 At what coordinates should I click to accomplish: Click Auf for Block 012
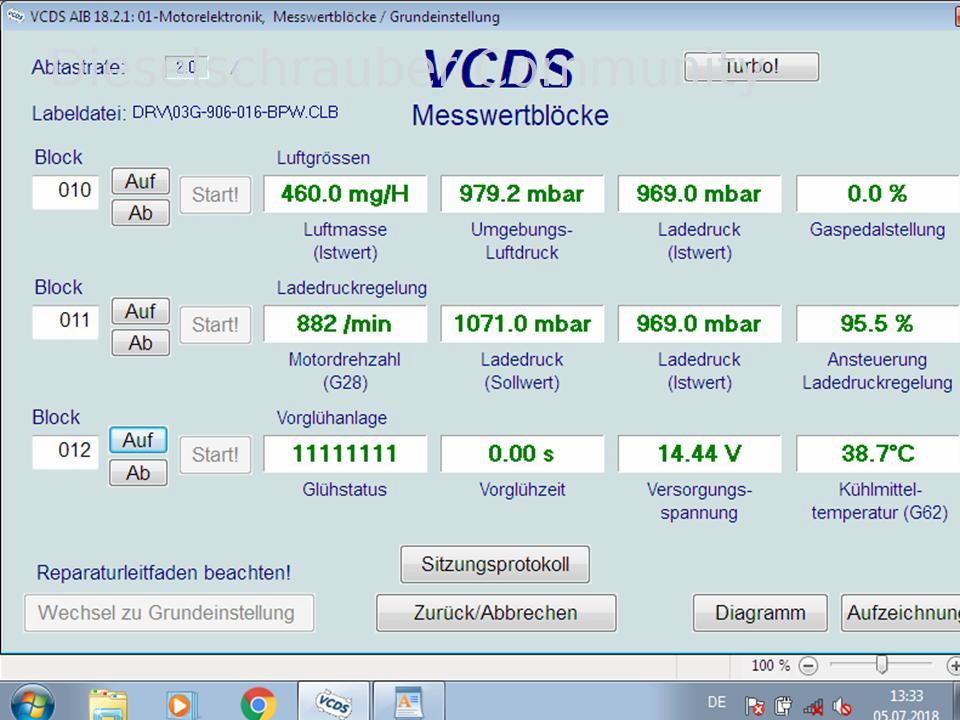coord(138,440)
